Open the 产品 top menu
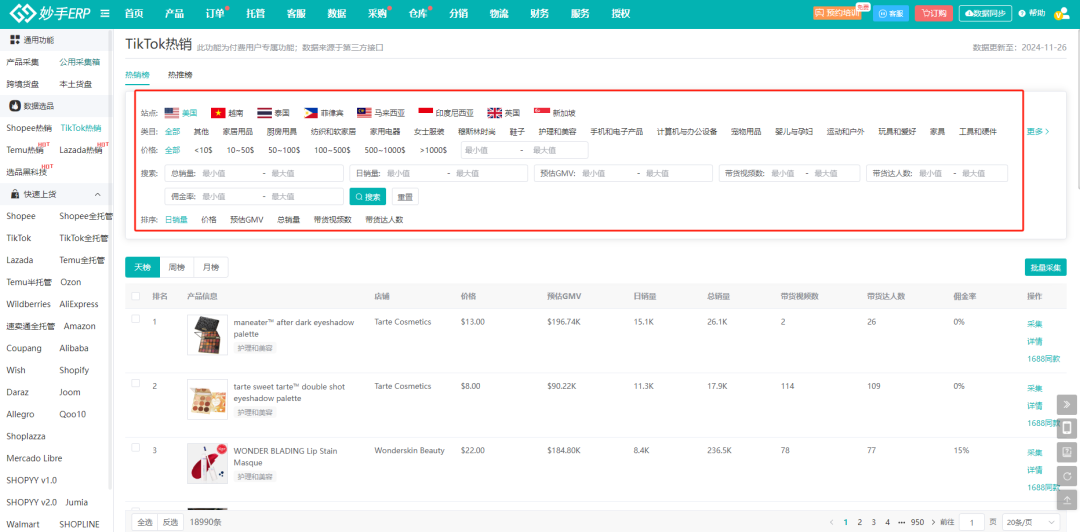This screenshot has width=1080, height=532. pyautogui.click(x=174, y=13)
